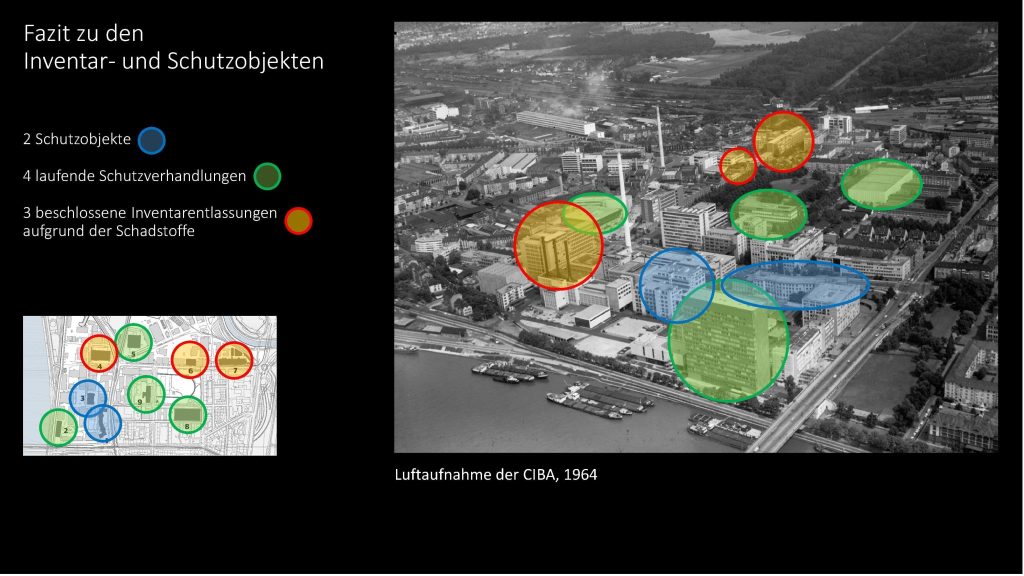Select red circle number 4 on map
Viewport: 1024px width, 576px height.
pos(99,354)
